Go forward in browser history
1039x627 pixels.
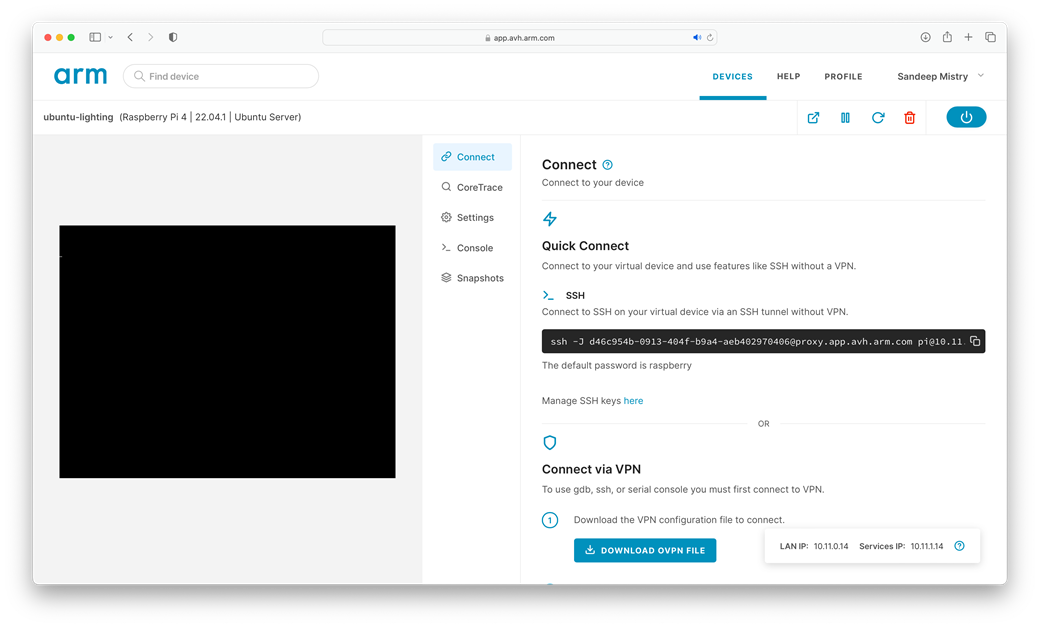click(x=150, y=38)
